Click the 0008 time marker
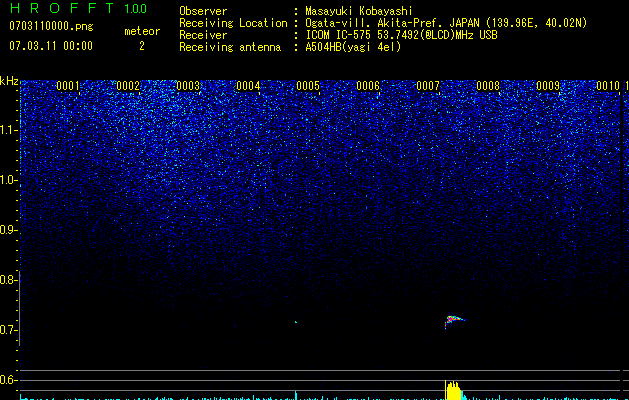Image resolution: width=629 pixels, height=400 pixels. click(x=488, y=86)
